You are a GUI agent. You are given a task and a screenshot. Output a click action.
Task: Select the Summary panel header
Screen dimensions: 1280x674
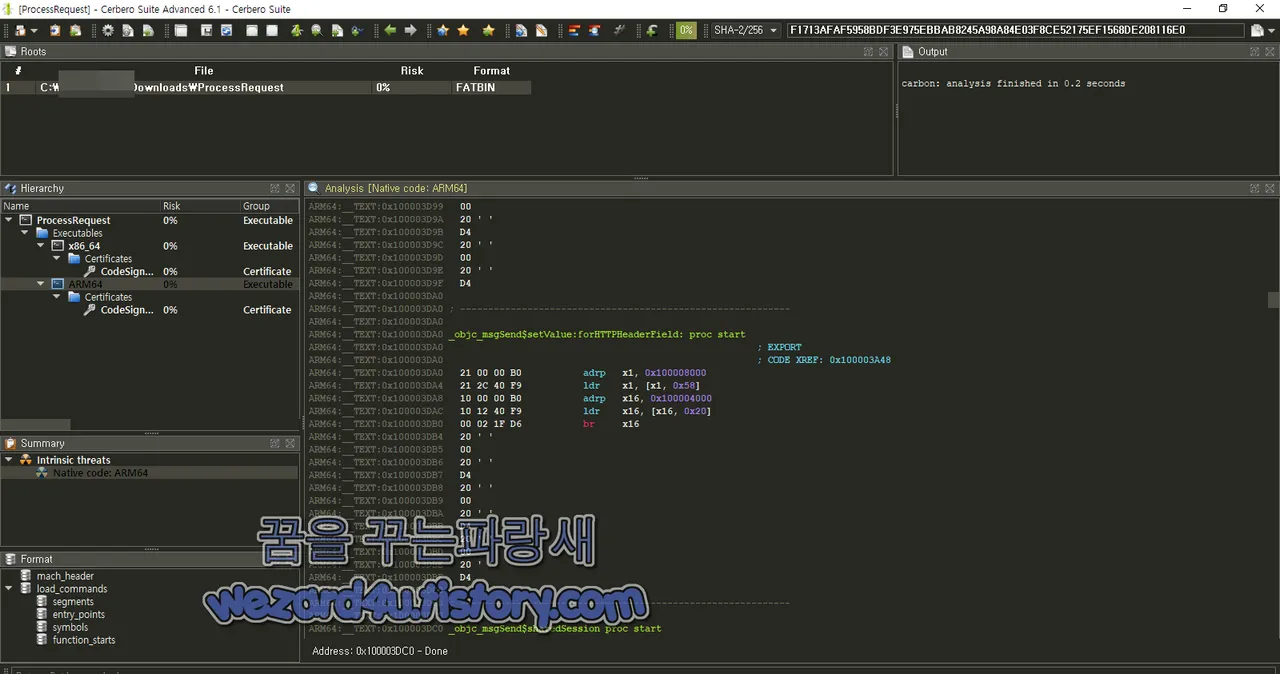click(42, 443)
